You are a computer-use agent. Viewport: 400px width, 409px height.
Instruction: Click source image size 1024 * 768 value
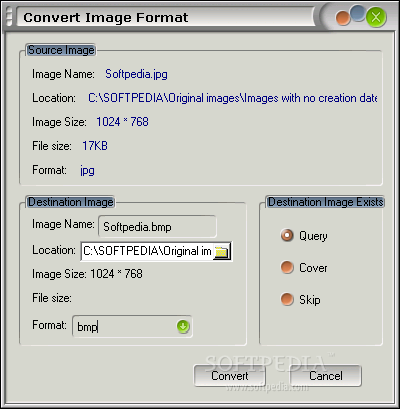(x=122, y=122)
